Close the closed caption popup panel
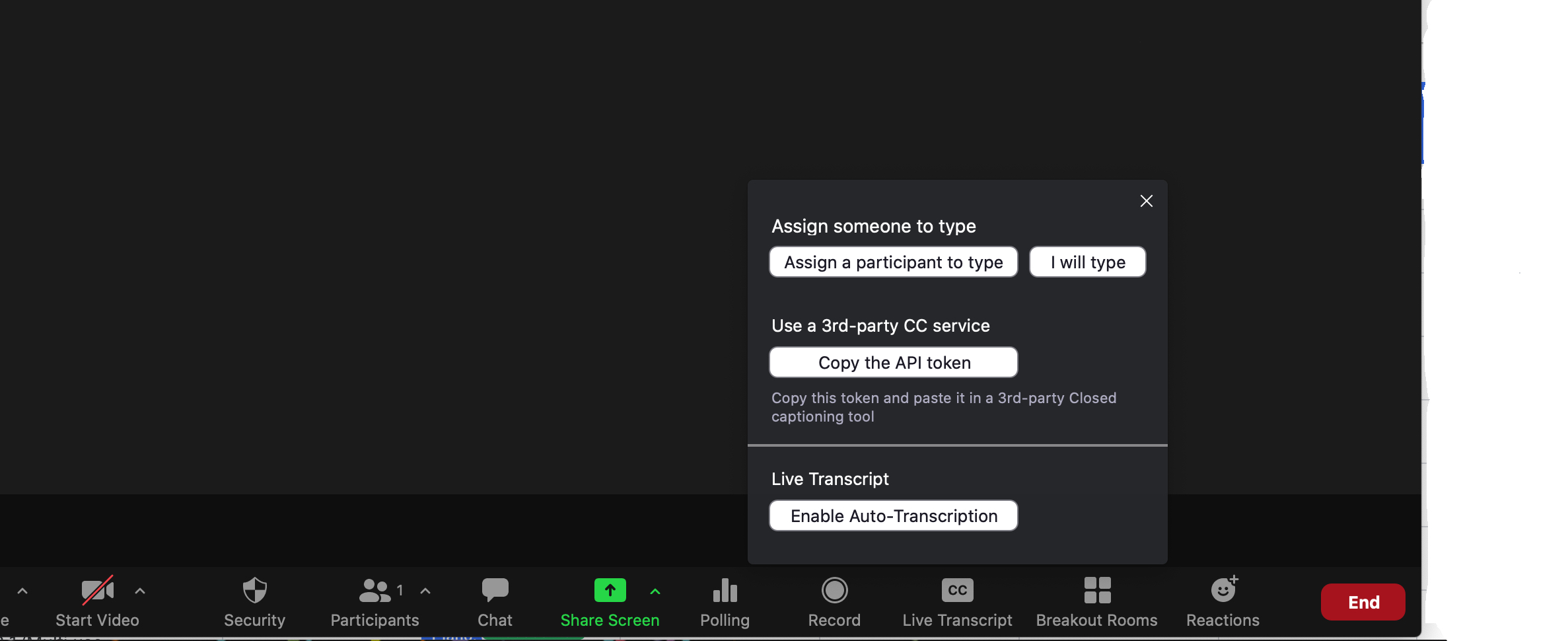Viewport: 1568px width, 641px height. point(1146,201)
